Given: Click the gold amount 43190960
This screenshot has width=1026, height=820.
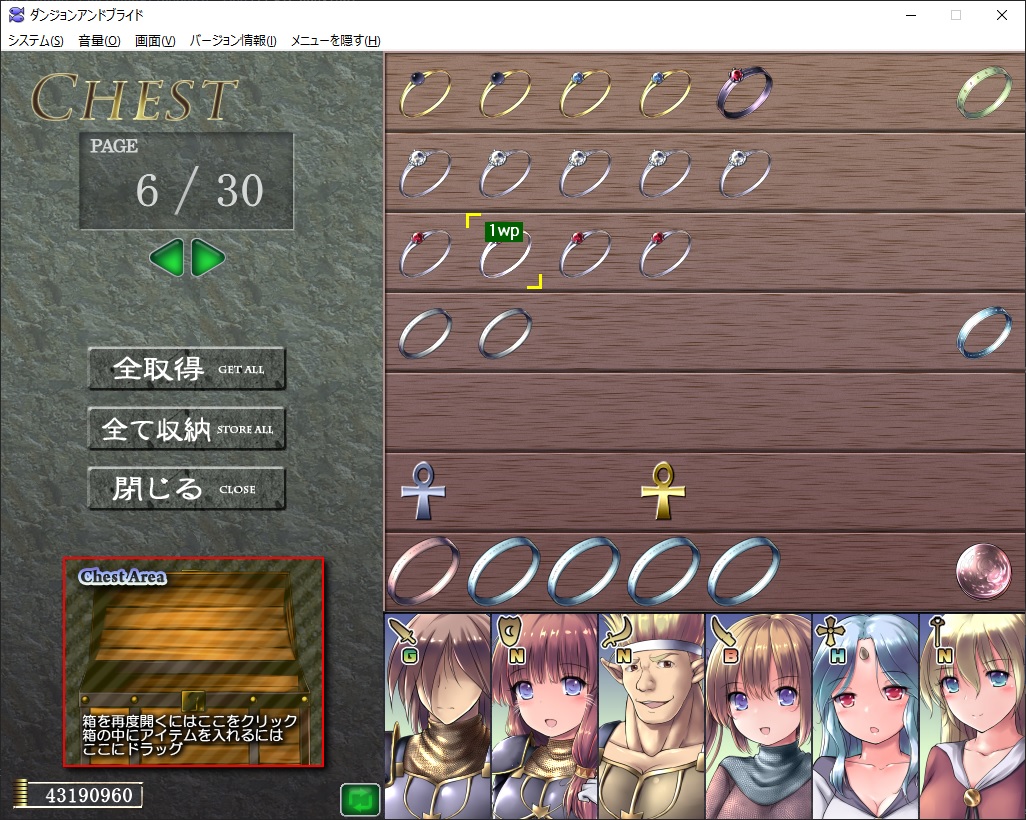Looking at the screenshot, I should [89, 795].
